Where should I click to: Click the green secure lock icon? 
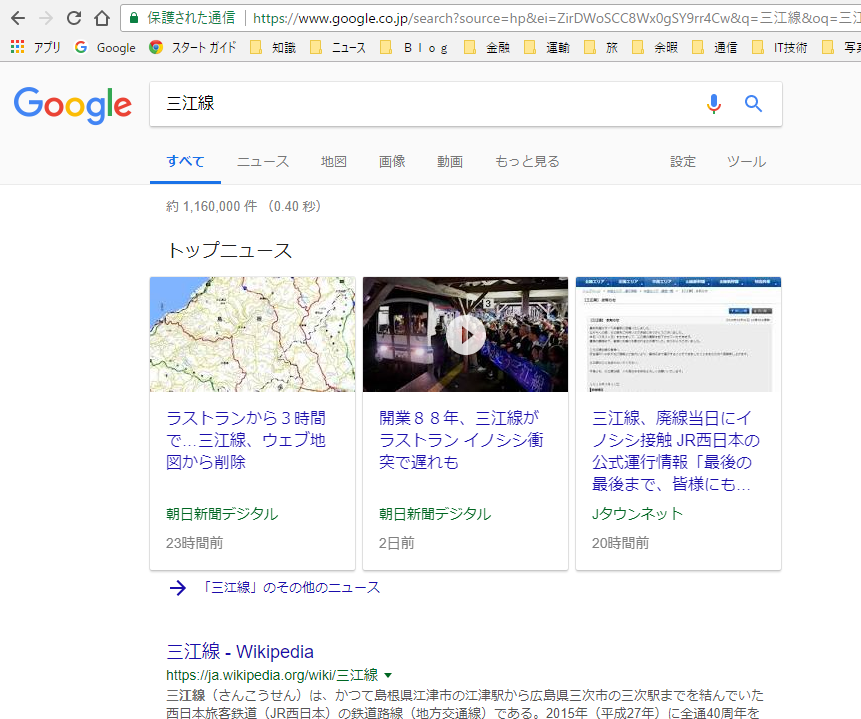click(133, 18)
